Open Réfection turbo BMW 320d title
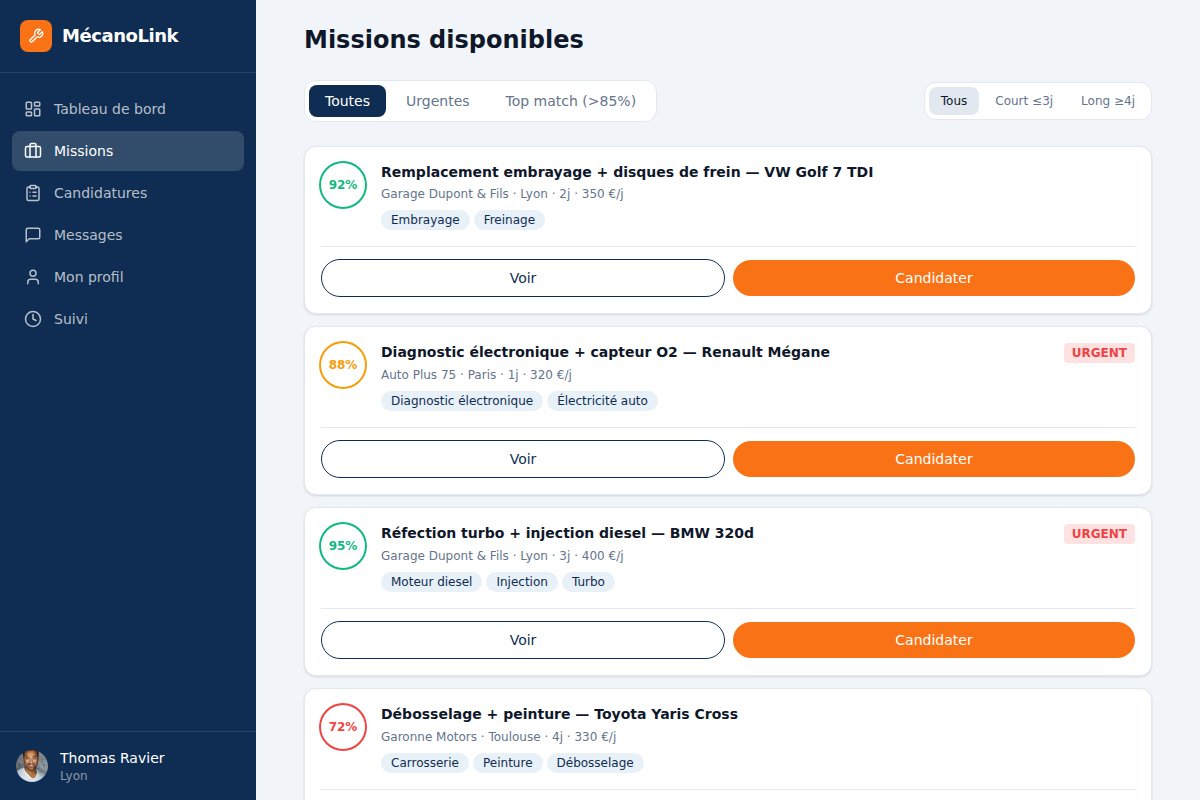The width and height of the screenshot is (1200, 800). [567, 533]
